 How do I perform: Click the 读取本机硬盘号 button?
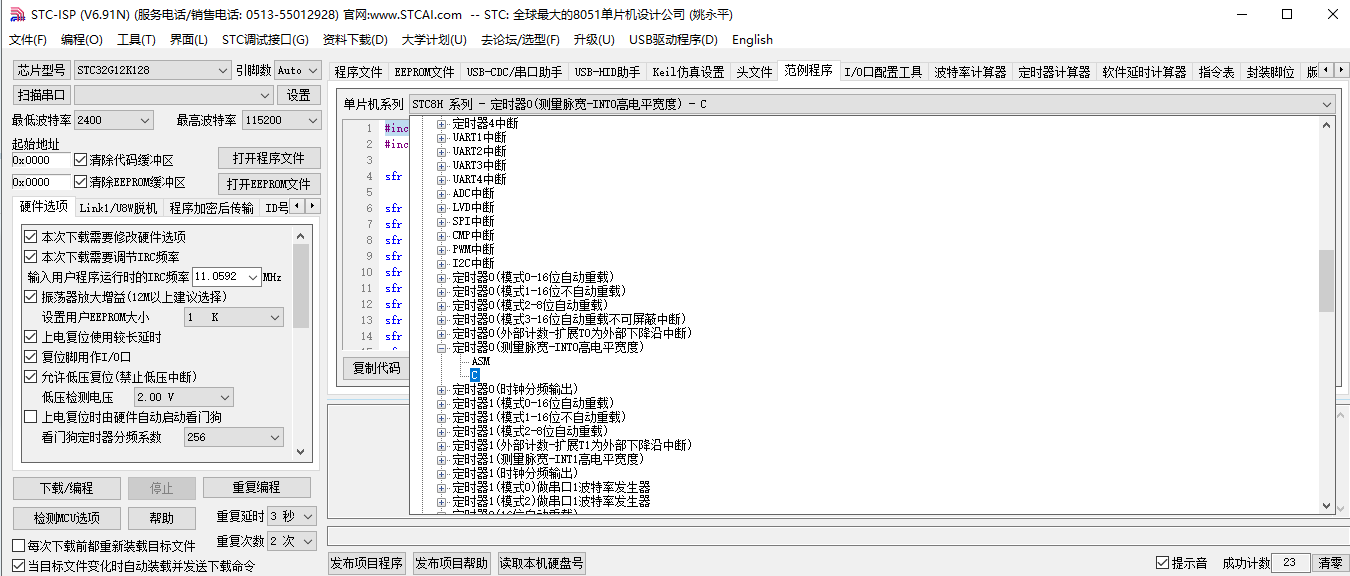[541, 563]
